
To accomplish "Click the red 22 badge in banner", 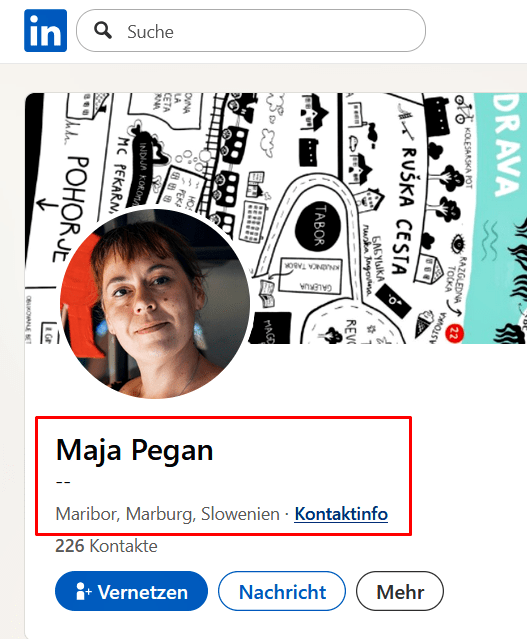I will [x=454, y=334].
